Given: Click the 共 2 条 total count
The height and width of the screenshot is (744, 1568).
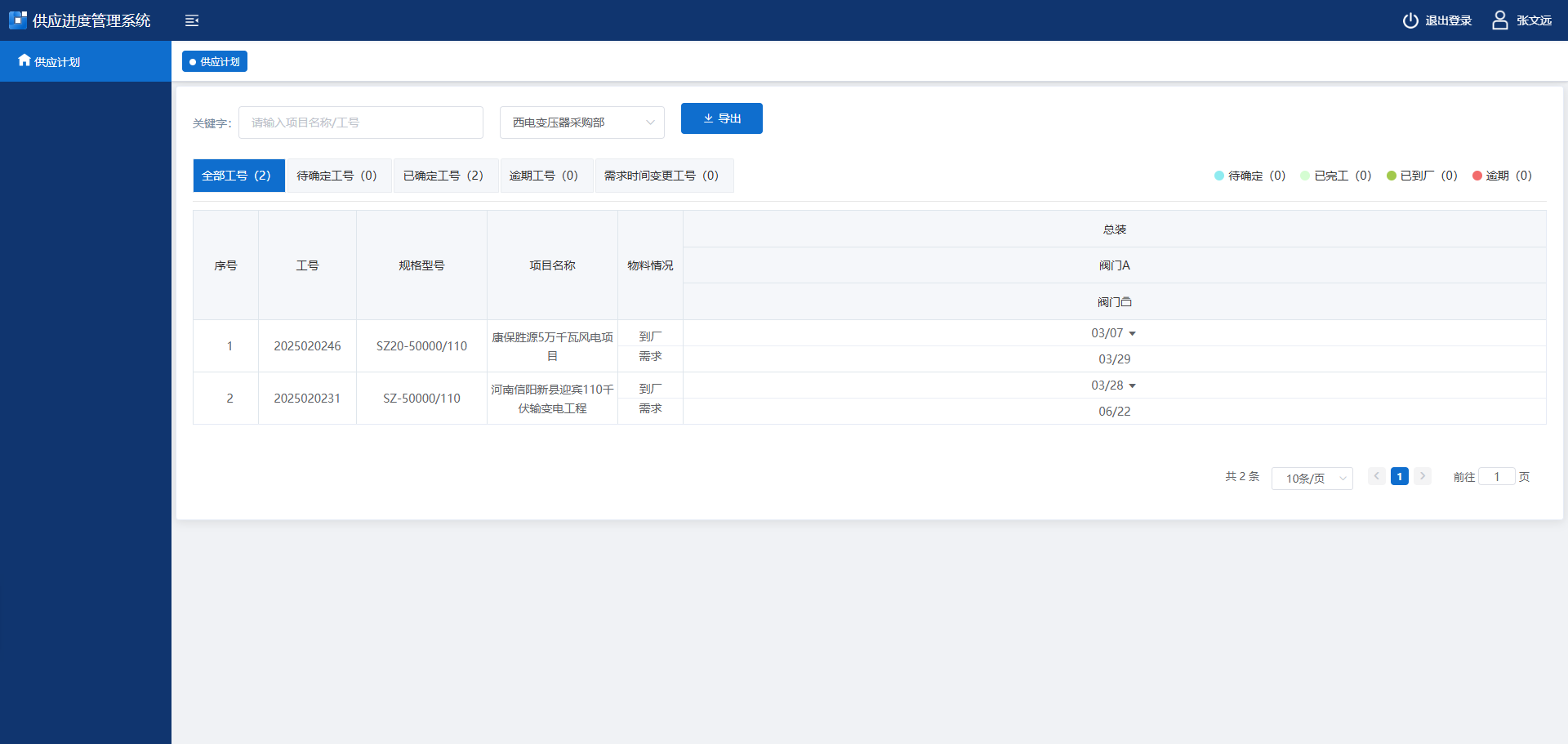Looking at the screenshot, I should point(1242,476).
